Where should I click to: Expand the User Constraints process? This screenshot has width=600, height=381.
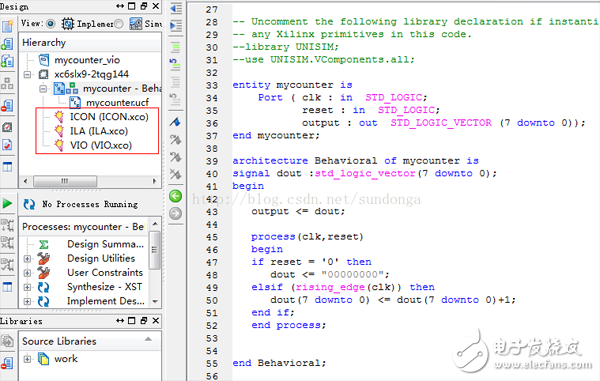(27, 273)
